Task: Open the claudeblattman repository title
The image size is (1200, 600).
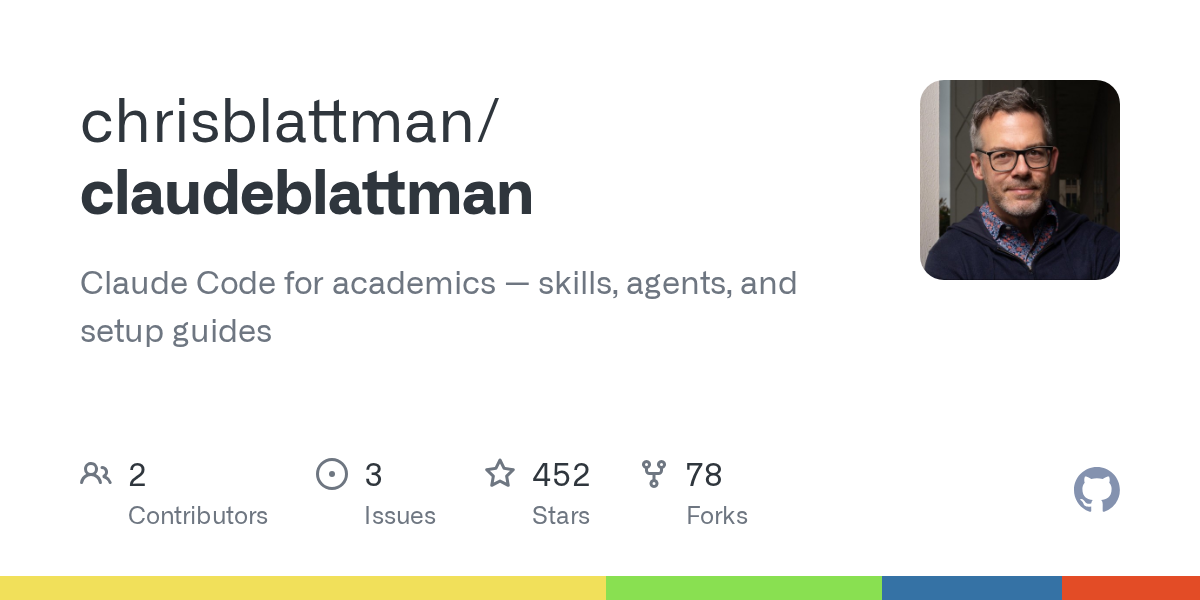Action: click(306, 194)
